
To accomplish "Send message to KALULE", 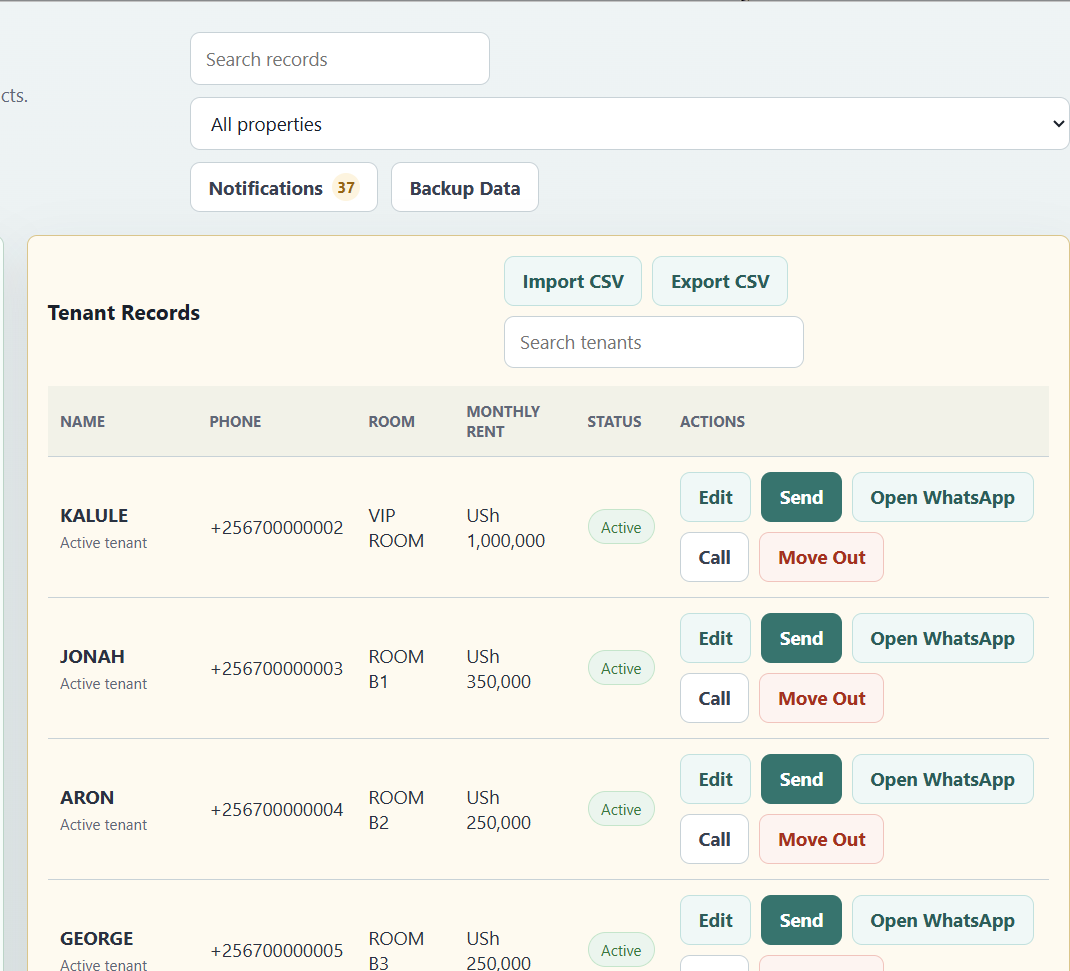I will coord(801,497).
